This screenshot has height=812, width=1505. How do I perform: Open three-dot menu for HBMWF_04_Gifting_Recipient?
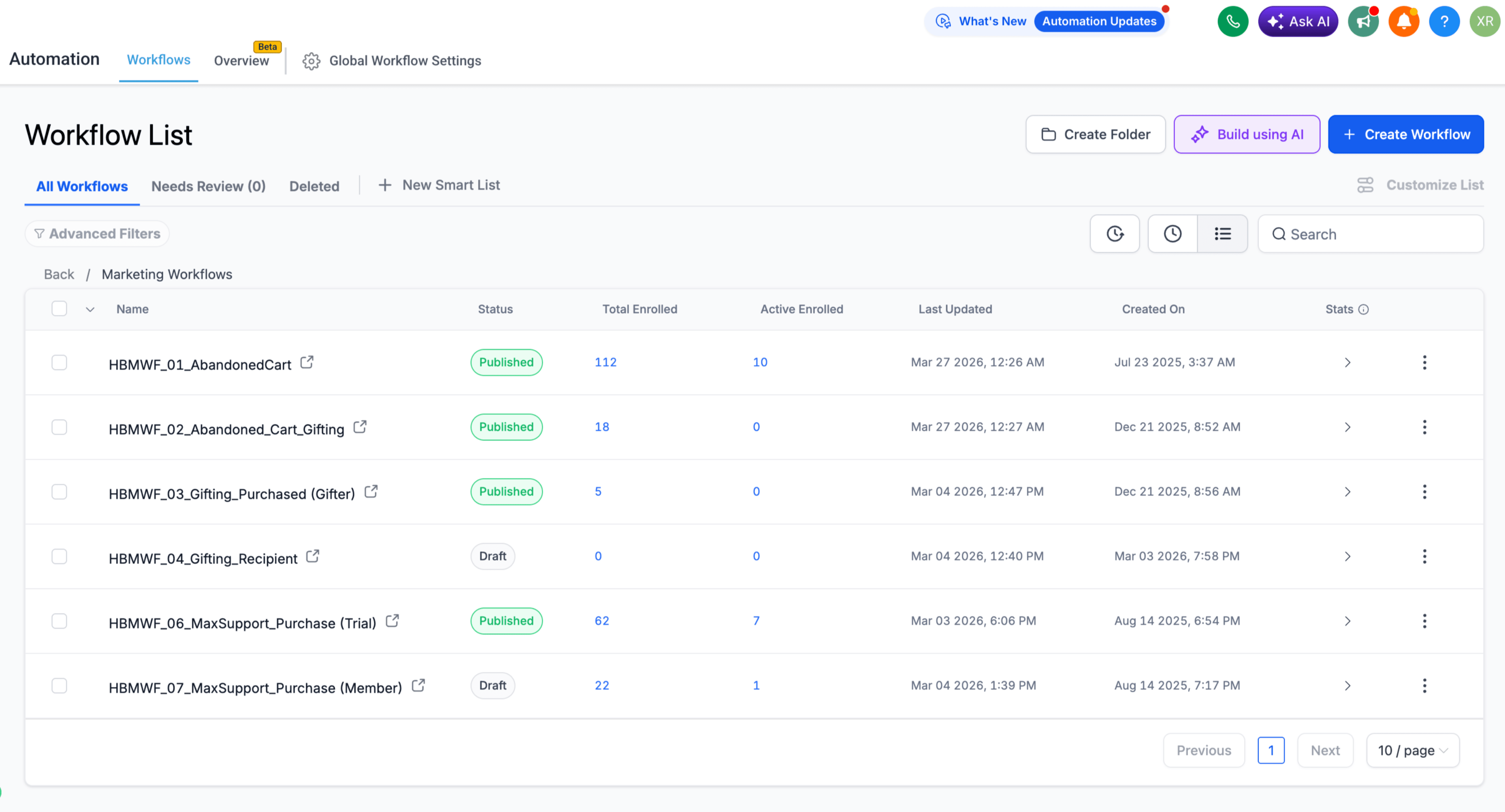[x=1424, y=556]
